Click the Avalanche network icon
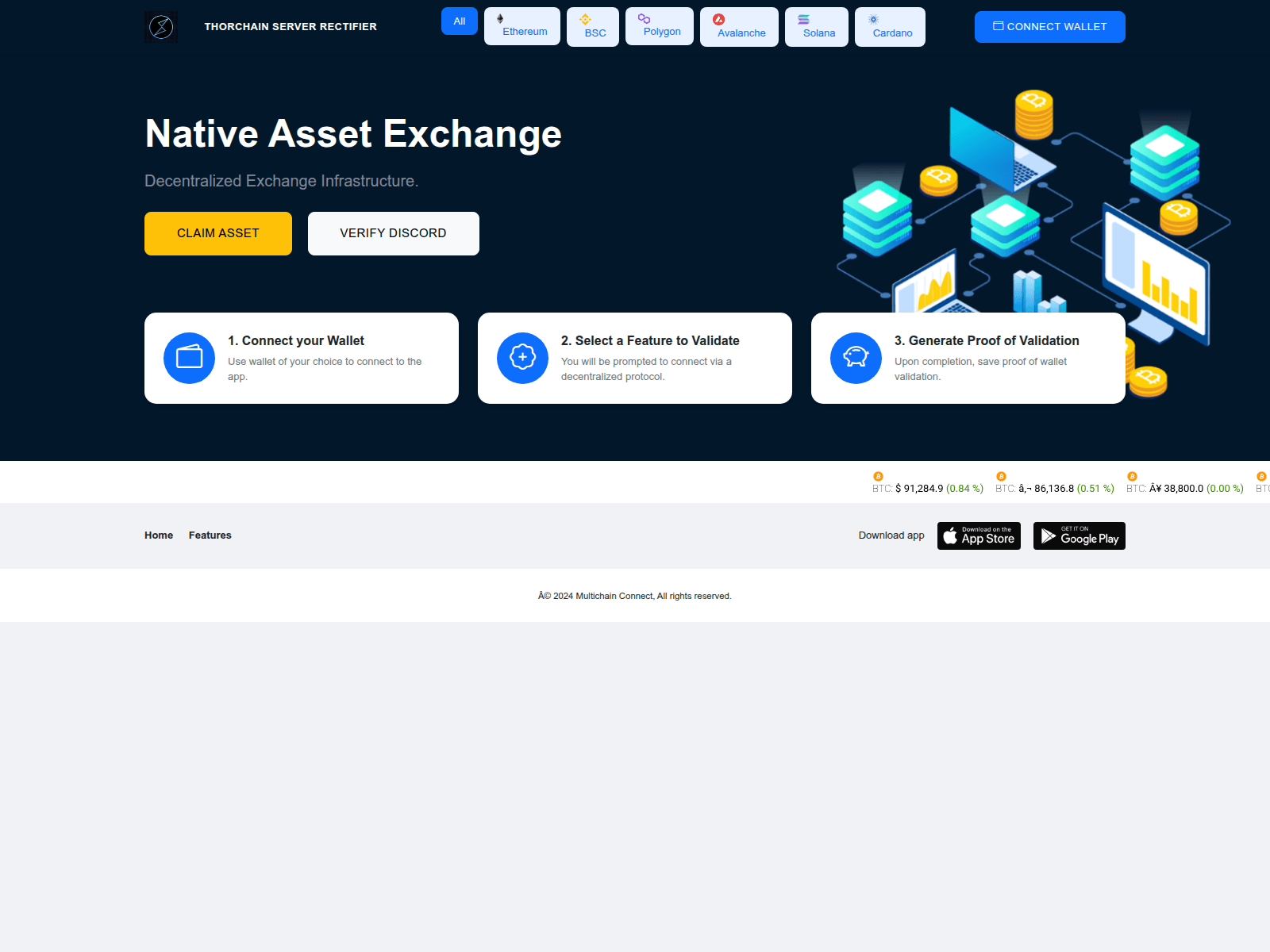Screen dimensions: 1270x952 pos(719,19)
